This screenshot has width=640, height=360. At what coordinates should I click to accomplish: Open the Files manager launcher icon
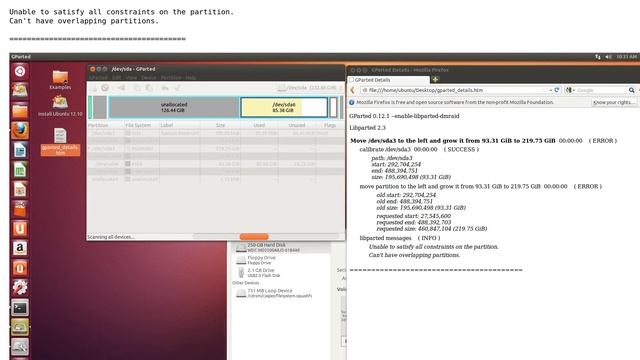20,110
